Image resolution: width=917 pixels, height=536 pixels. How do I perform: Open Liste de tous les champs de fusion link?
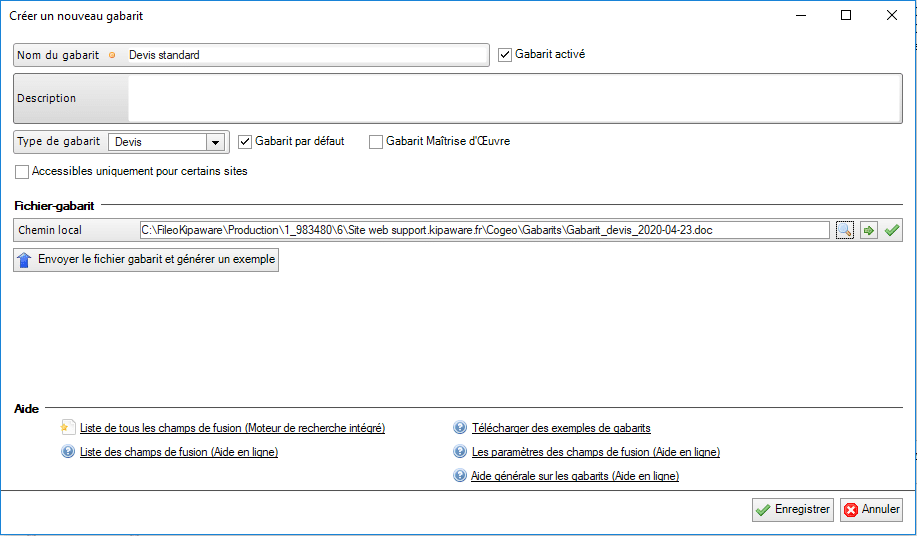coord(232,428)
